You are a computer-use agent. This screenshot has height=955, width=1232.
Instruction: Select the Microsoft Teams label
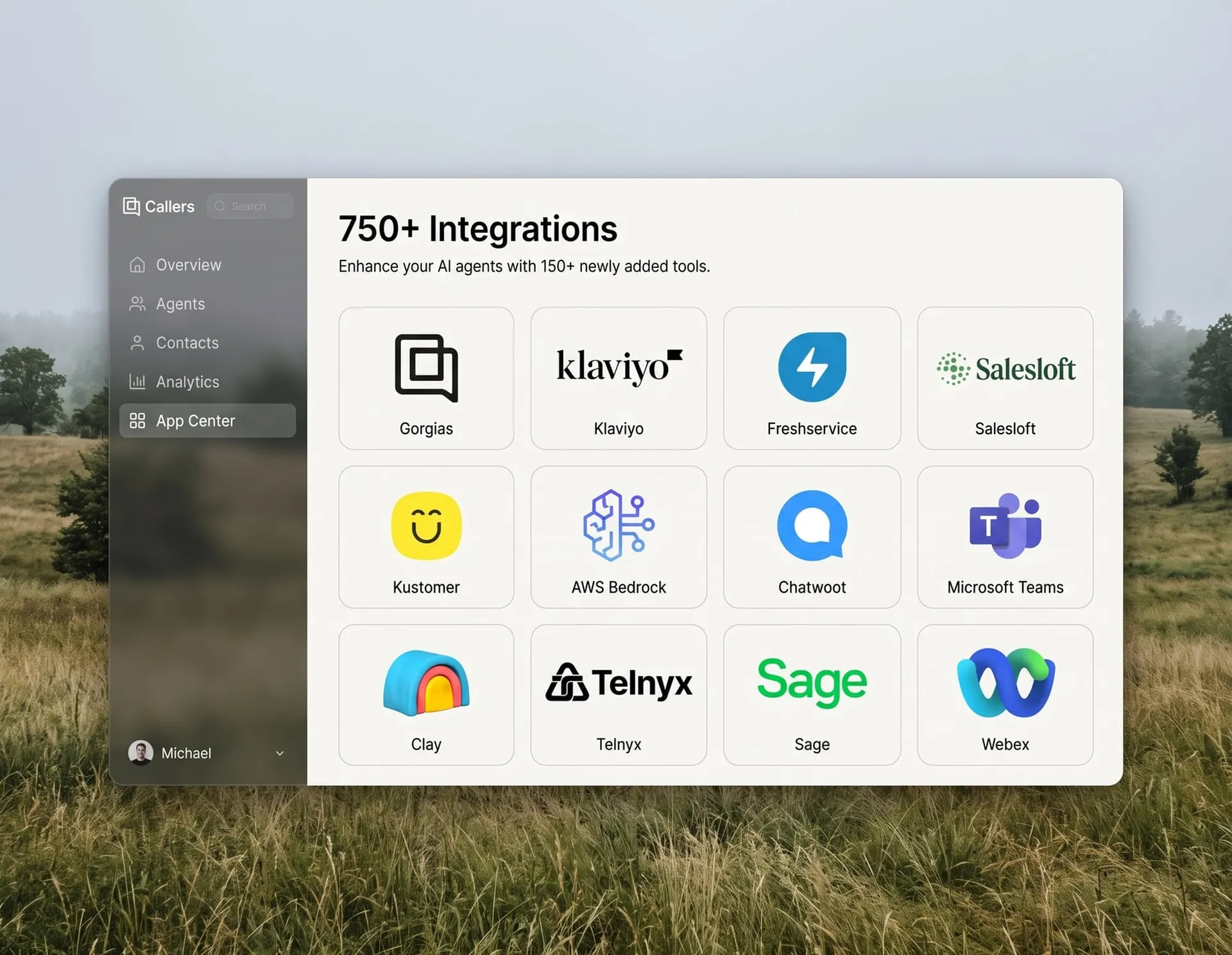[x=1005, y=587]
